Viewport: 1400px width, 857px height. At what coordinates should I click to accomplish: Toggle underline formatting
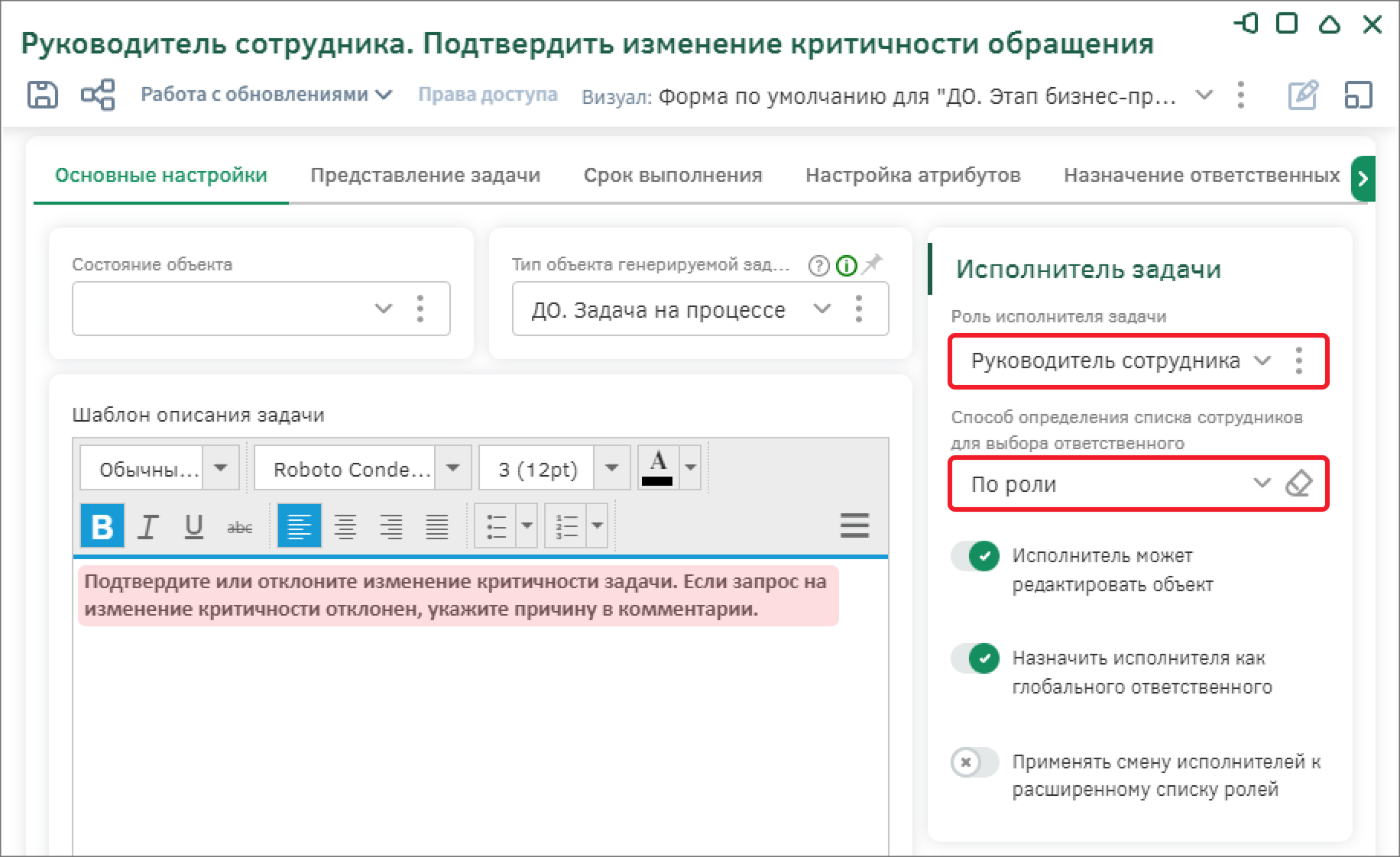[194, 526]
